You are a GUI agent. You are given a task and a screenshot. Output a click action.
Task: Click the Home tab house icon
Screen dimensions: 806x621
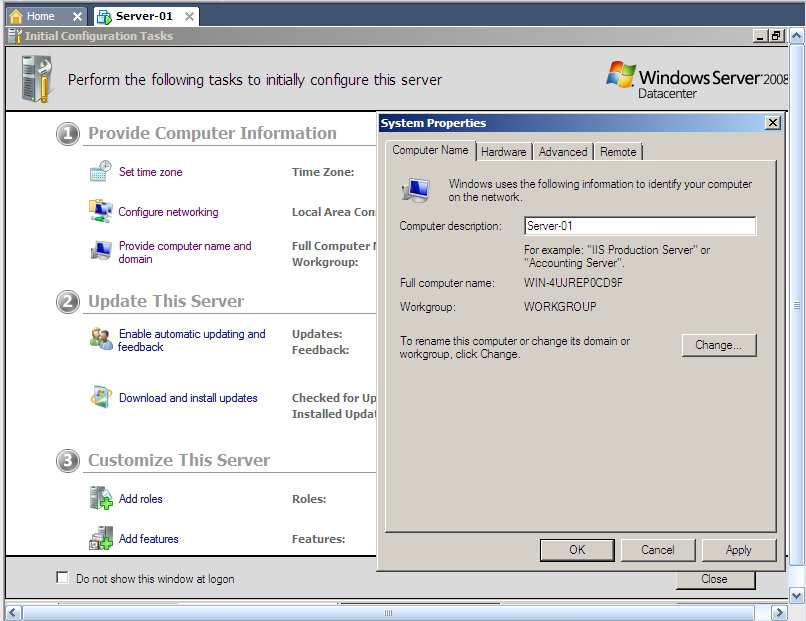pyautogui.click(x=16, y=16)
